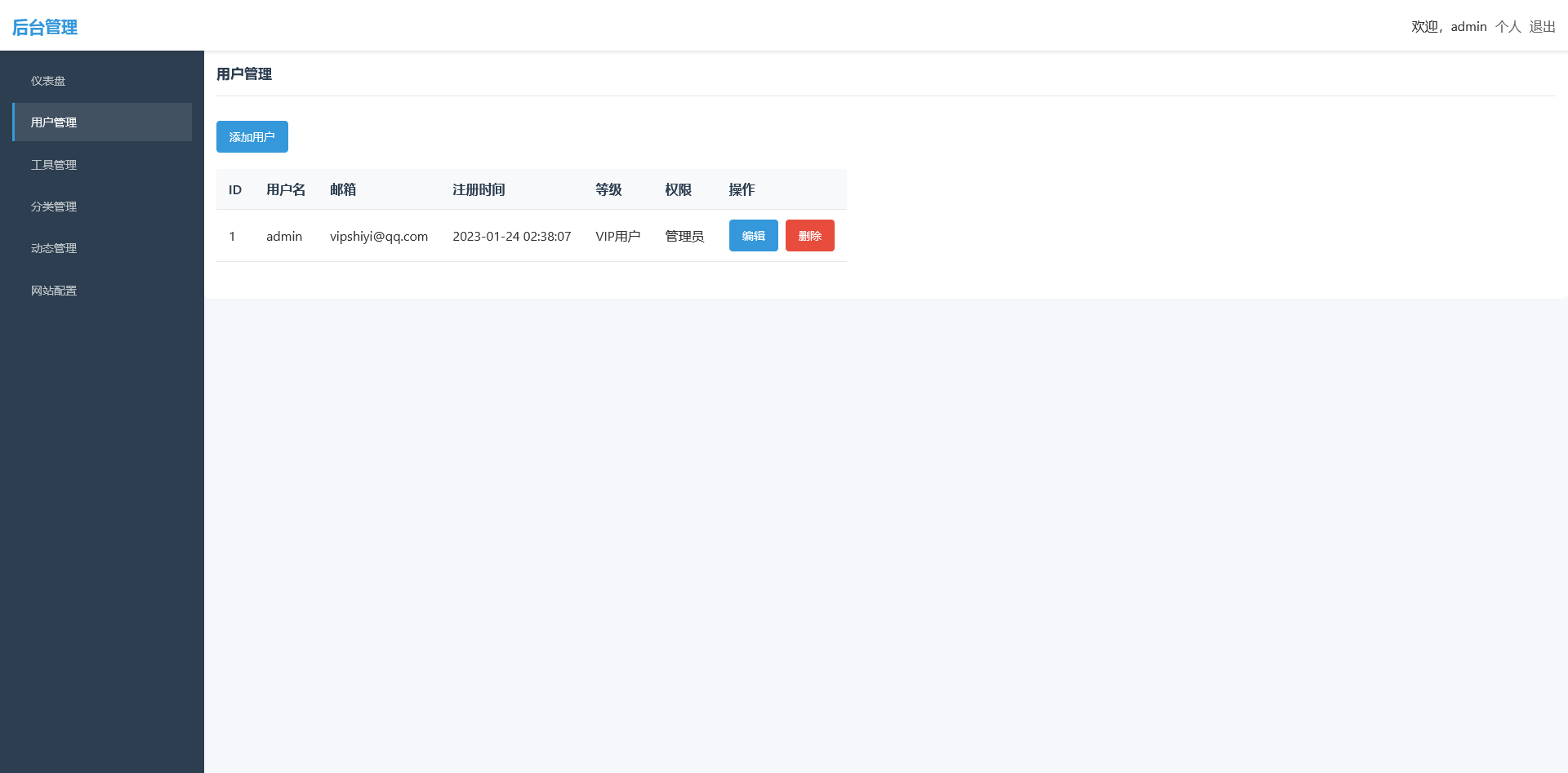Click the ID column header

pyautogui.click(x=234, y=189)
